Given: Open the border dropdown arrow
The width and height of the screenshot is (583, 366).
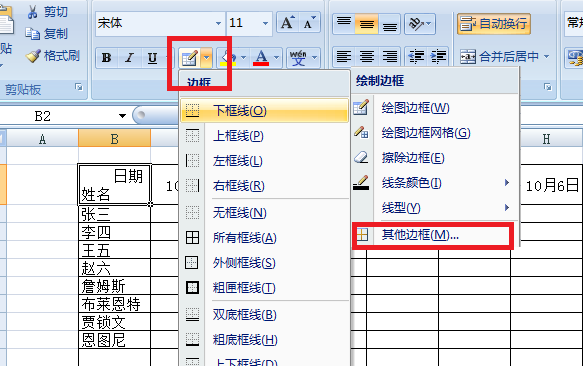Looking at the screenshot, I should tap(206, 58).
